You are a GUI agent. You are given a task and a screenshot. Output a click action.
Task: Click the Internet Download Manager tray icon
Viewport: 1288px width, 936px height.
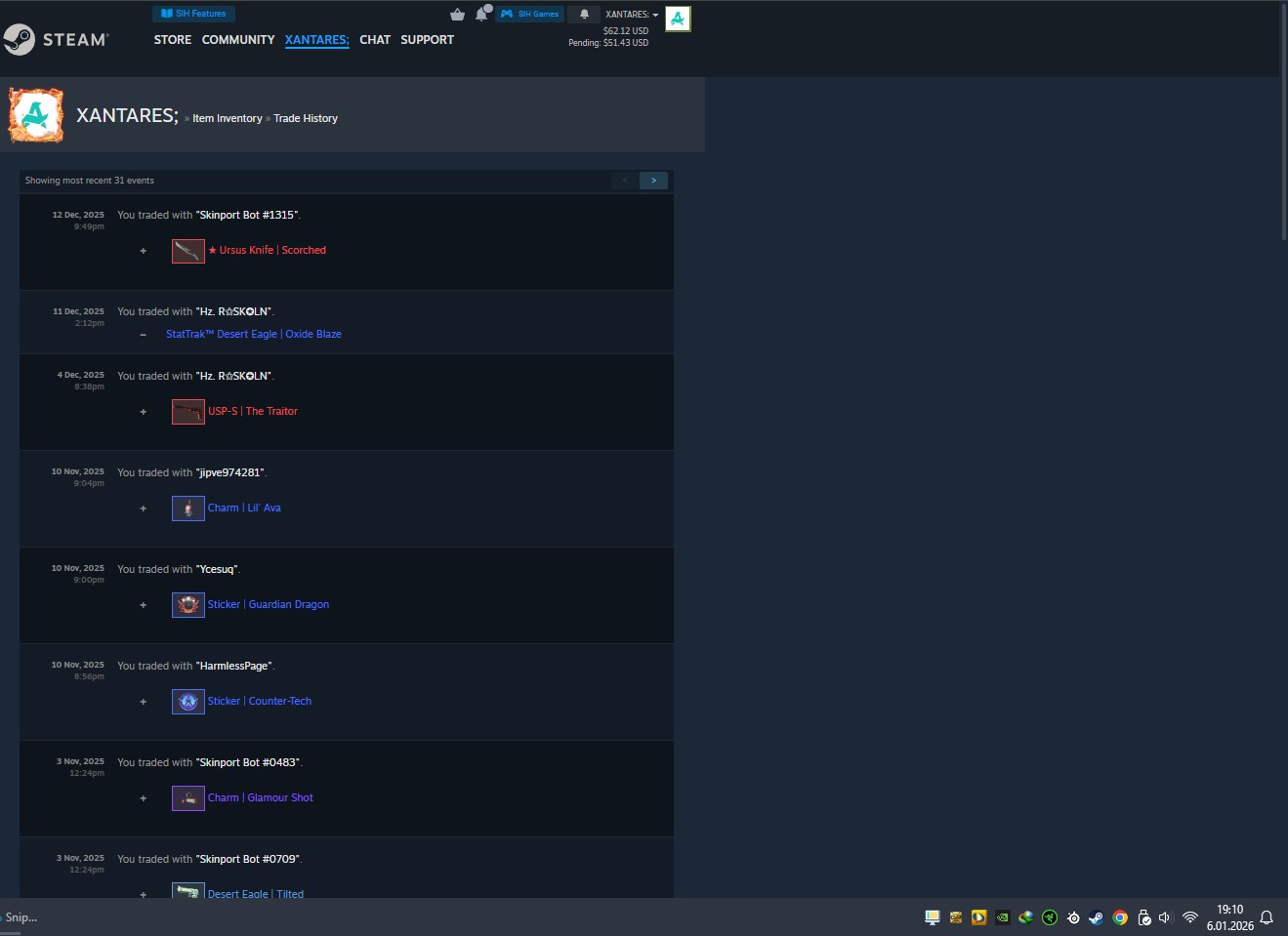tap(1025, 917)
